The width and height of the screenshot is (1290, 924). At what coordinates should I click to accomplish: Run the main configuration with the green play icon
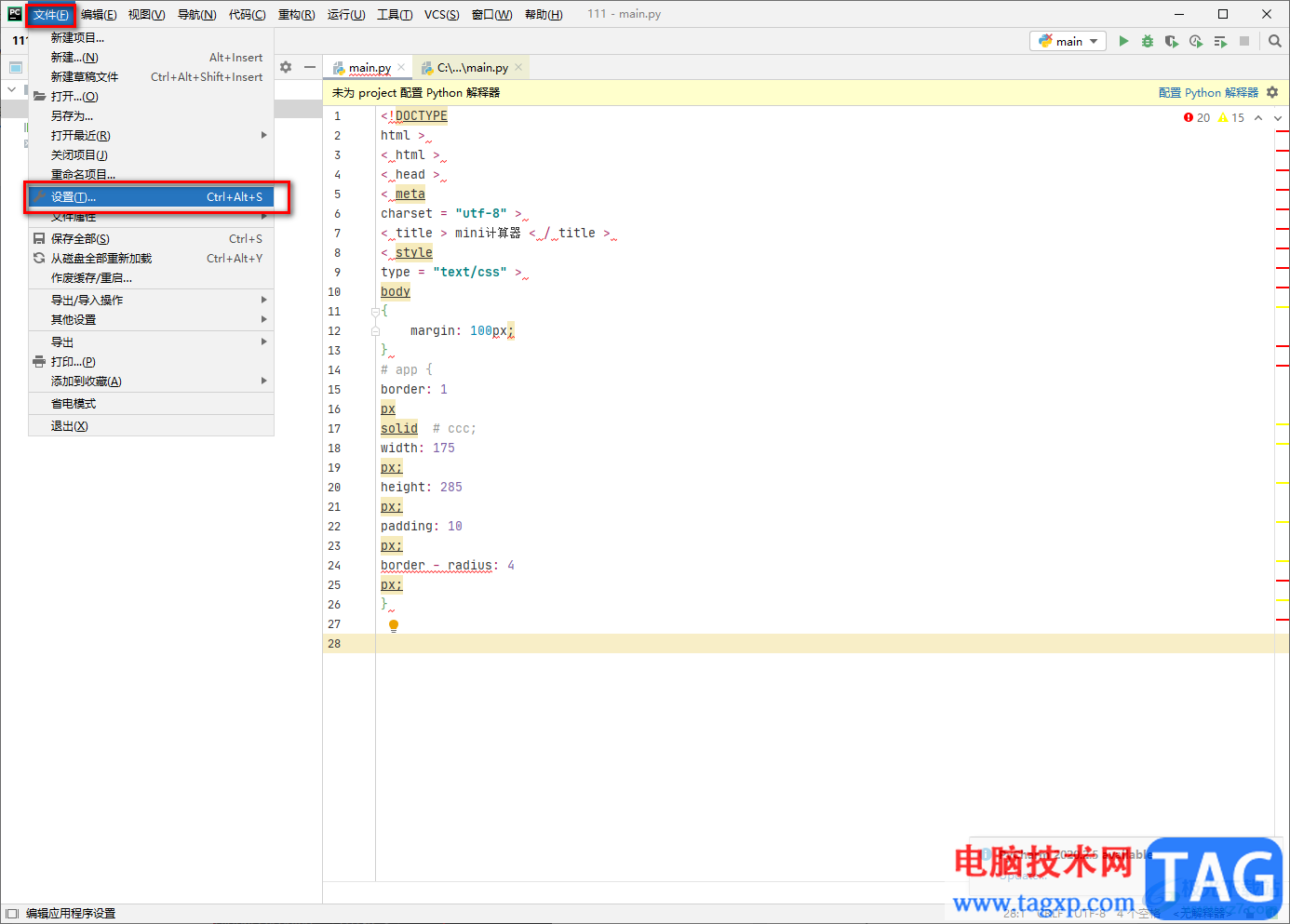pyautogui.click(x=1123, y=41)
